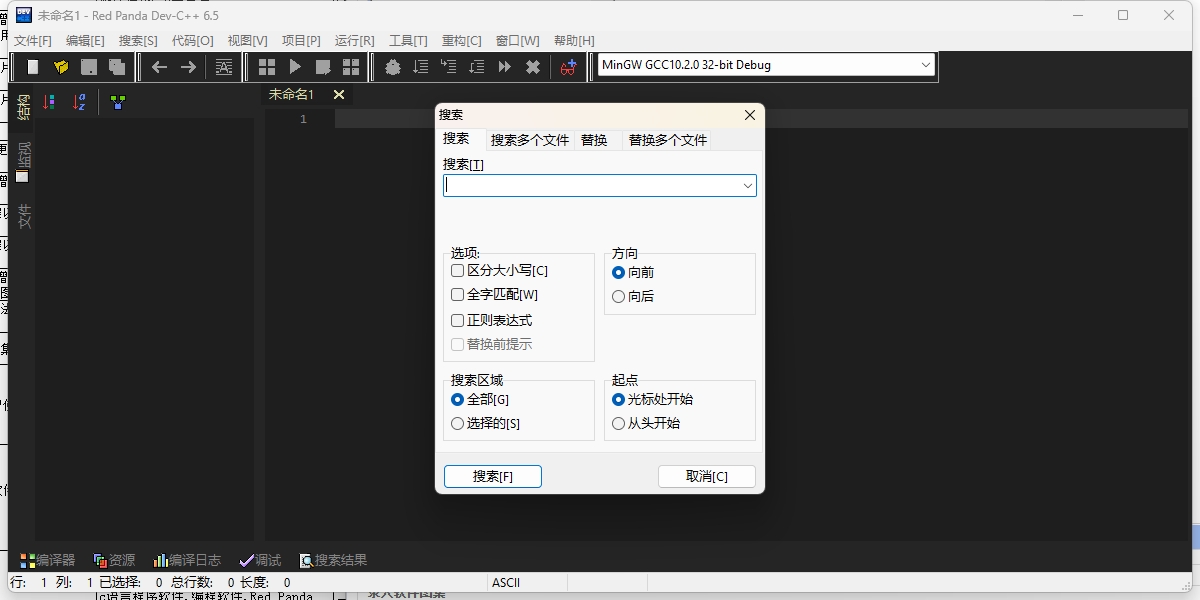Click the Compile and Run icon
The width and height of the screenshot is (1200, 600).
323,67
